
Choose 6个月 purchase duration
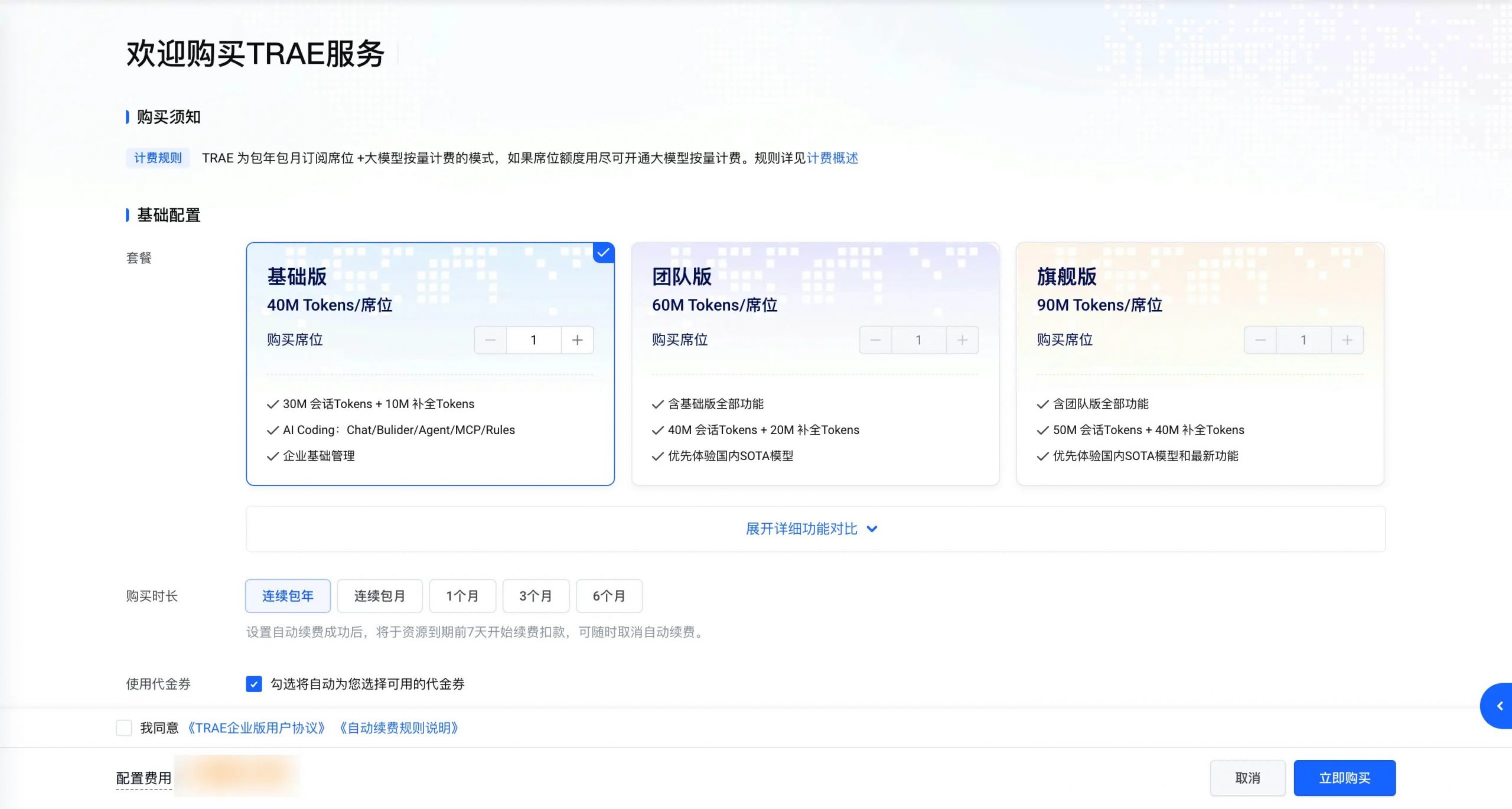point(609,596)
